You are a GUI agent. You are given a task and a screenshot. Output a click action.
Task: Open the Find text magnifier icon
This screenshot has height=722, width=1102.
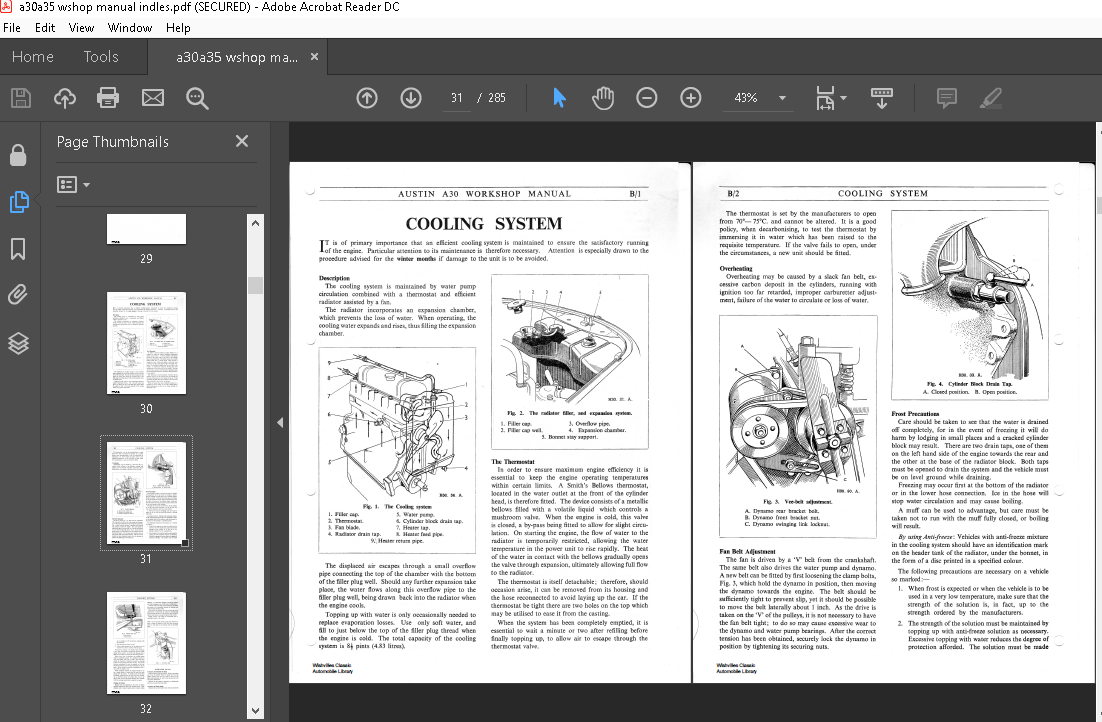point(197,98)
